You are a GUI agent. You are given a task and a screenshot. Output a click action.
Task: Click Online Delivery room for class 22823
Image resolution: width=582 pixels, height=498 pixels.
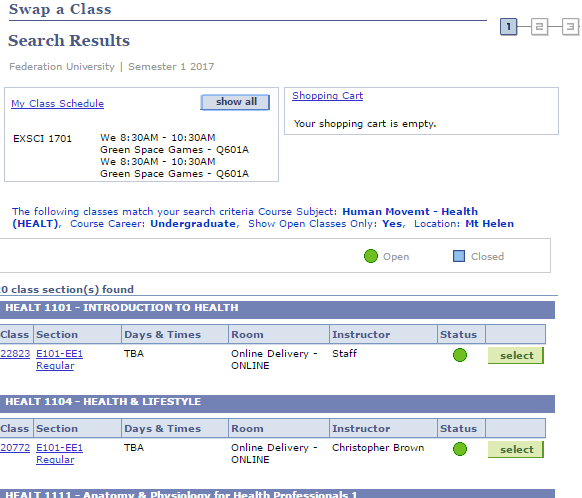(274, 360)
